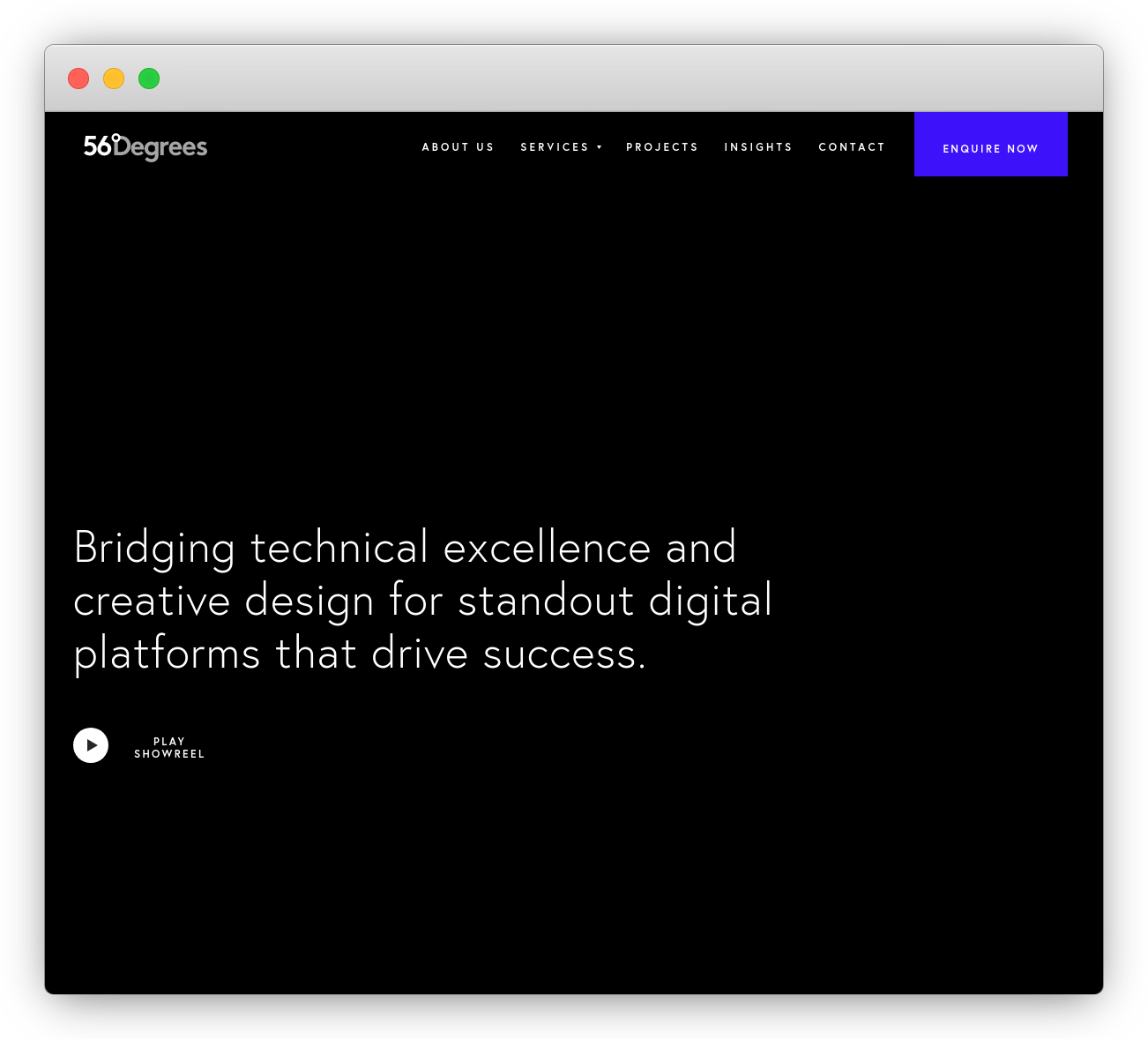Click the headline line 'platforms that drive success.'
Screen dimensions: 1148x1039
click(360, 654)
